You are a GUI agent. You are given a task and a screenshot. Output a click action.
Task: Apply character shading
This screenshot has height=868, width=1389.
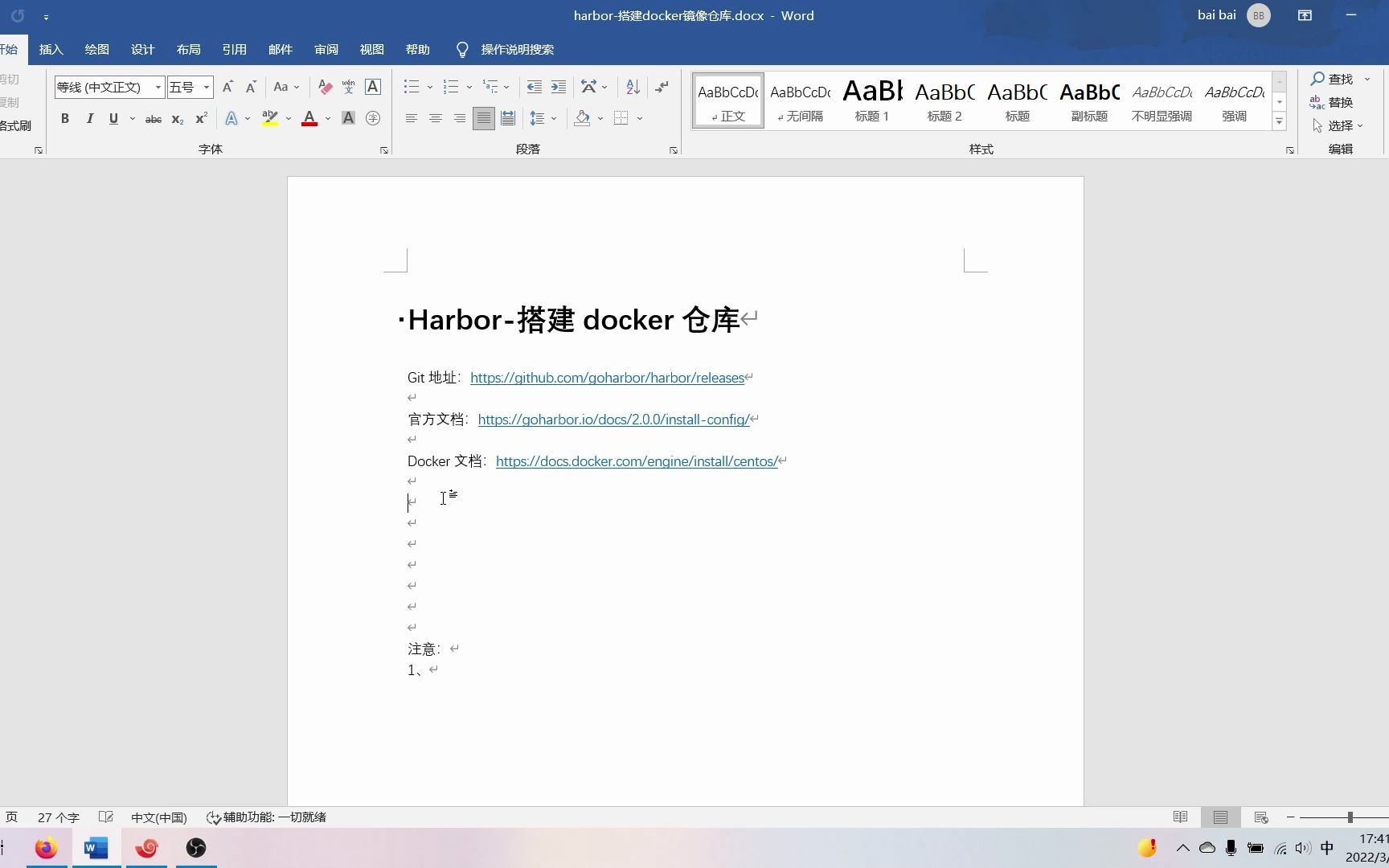pyautogui.click(x=349, y=119)
